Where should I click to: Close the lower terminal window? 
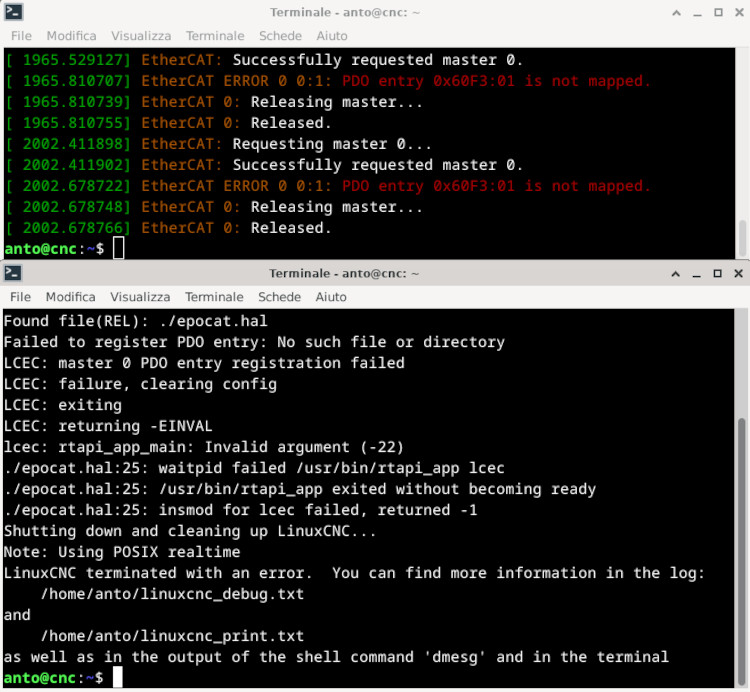[738, 274]
